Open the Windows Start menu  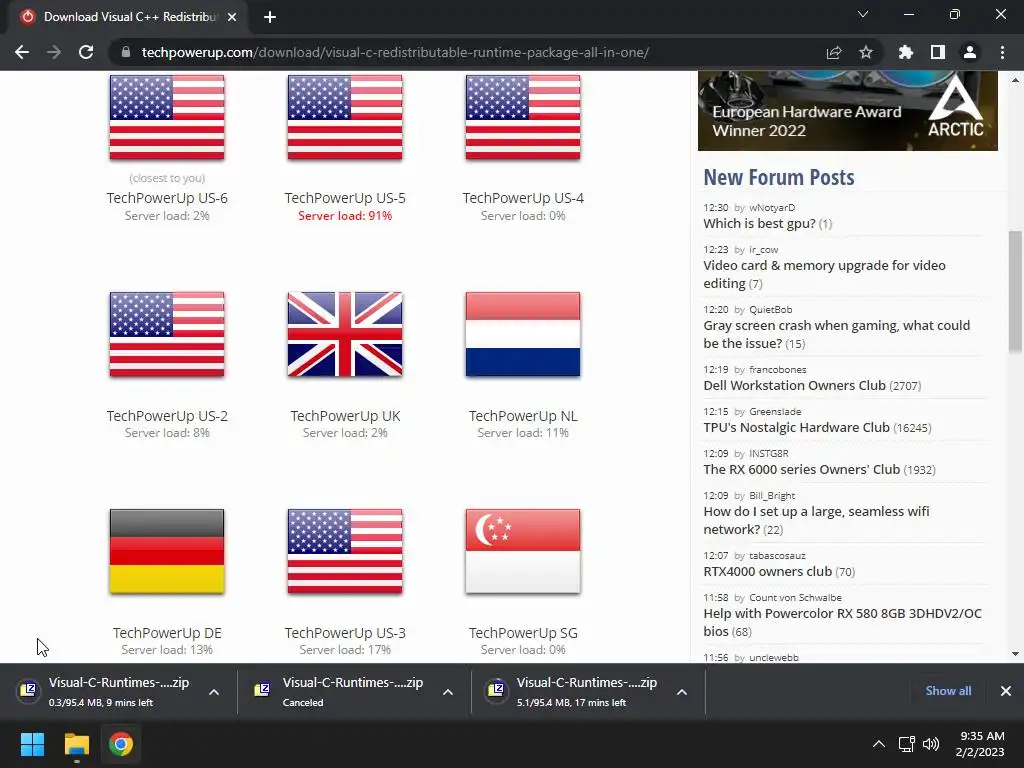click(x=32, y=744)
